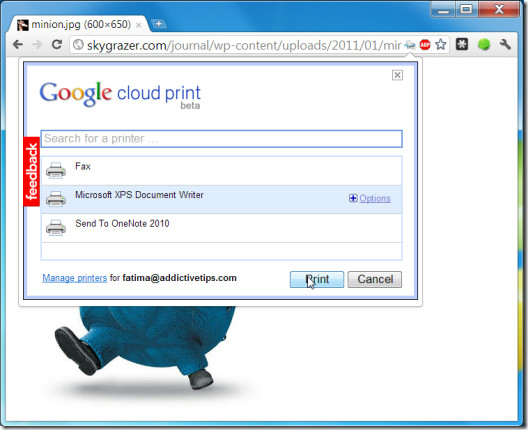Click the green circle extension icon
528x430 pixels.
(x=484, y=44)
